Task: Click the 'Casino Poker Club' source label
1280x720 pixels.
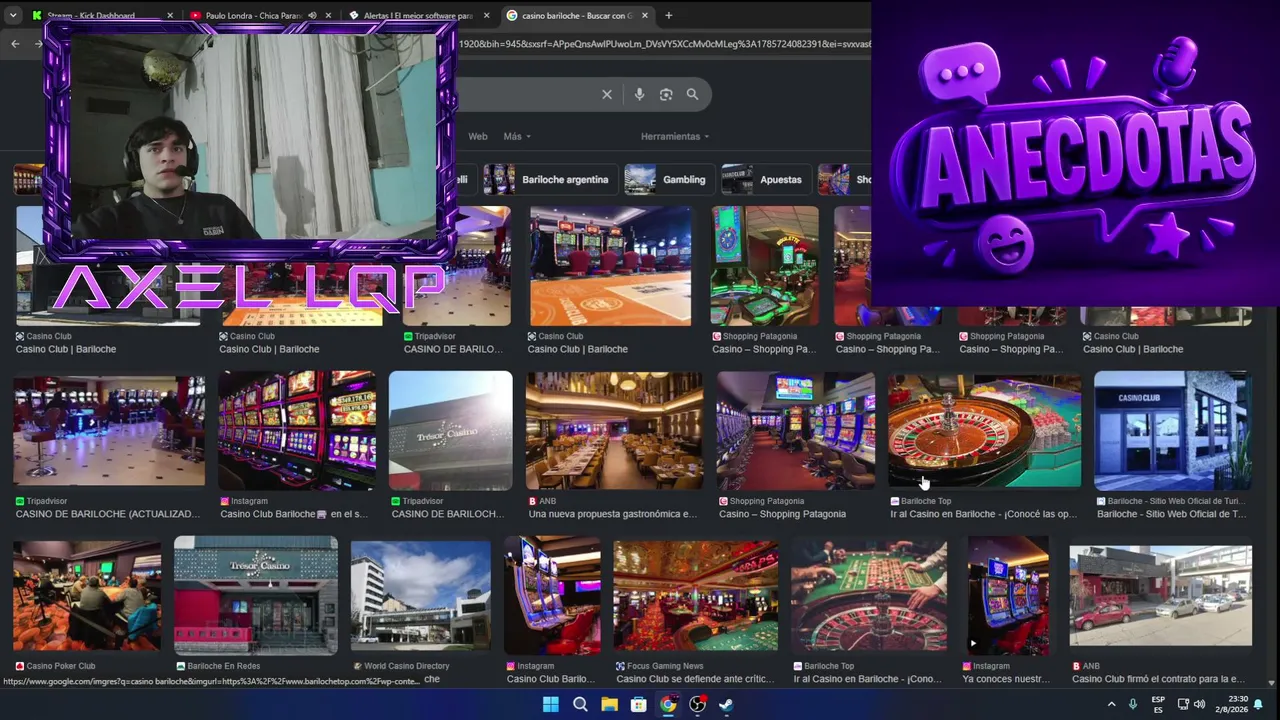Action: (x=61, y=666)
